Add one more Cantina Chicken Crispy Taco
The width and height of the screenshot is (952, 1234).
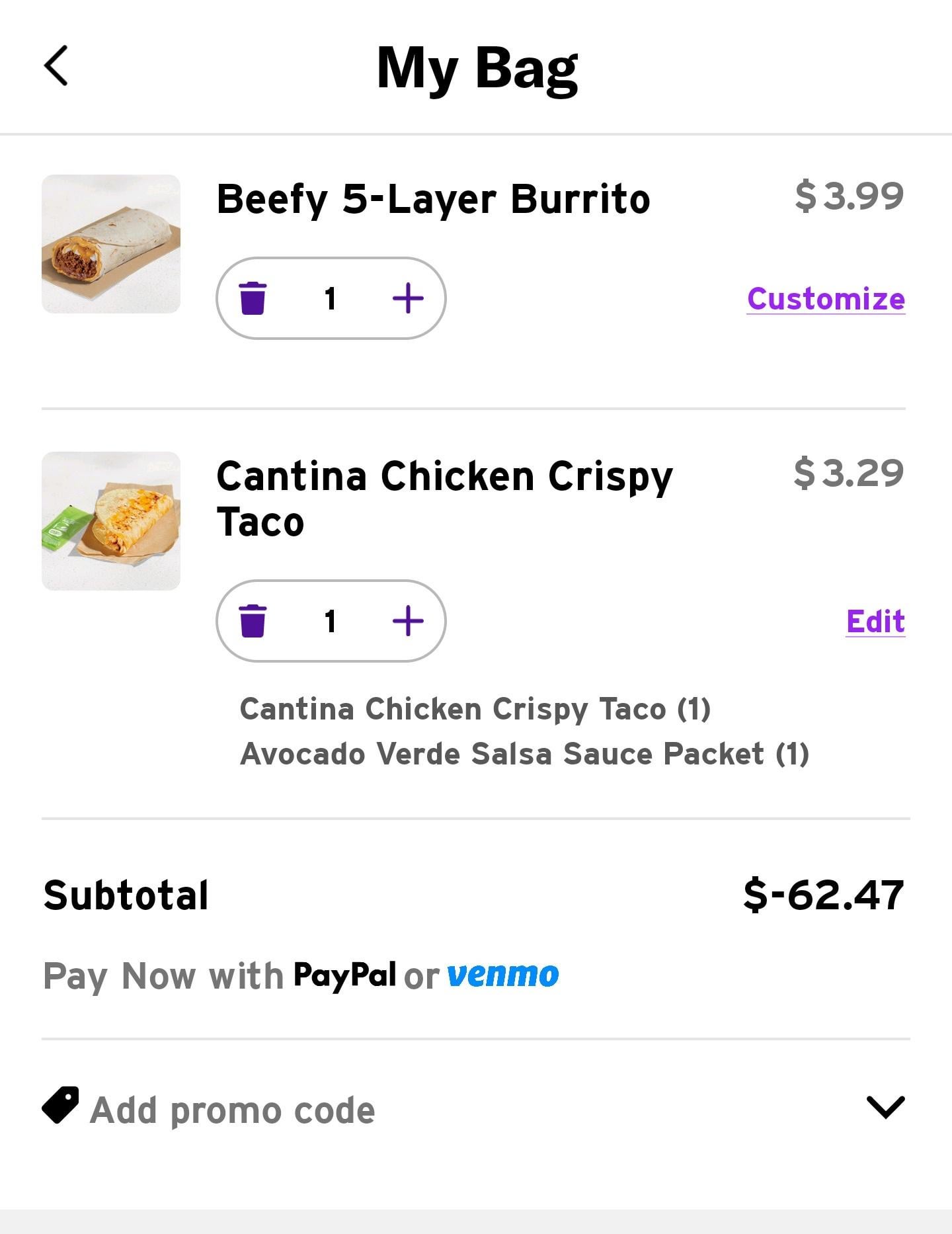[408, 621]
